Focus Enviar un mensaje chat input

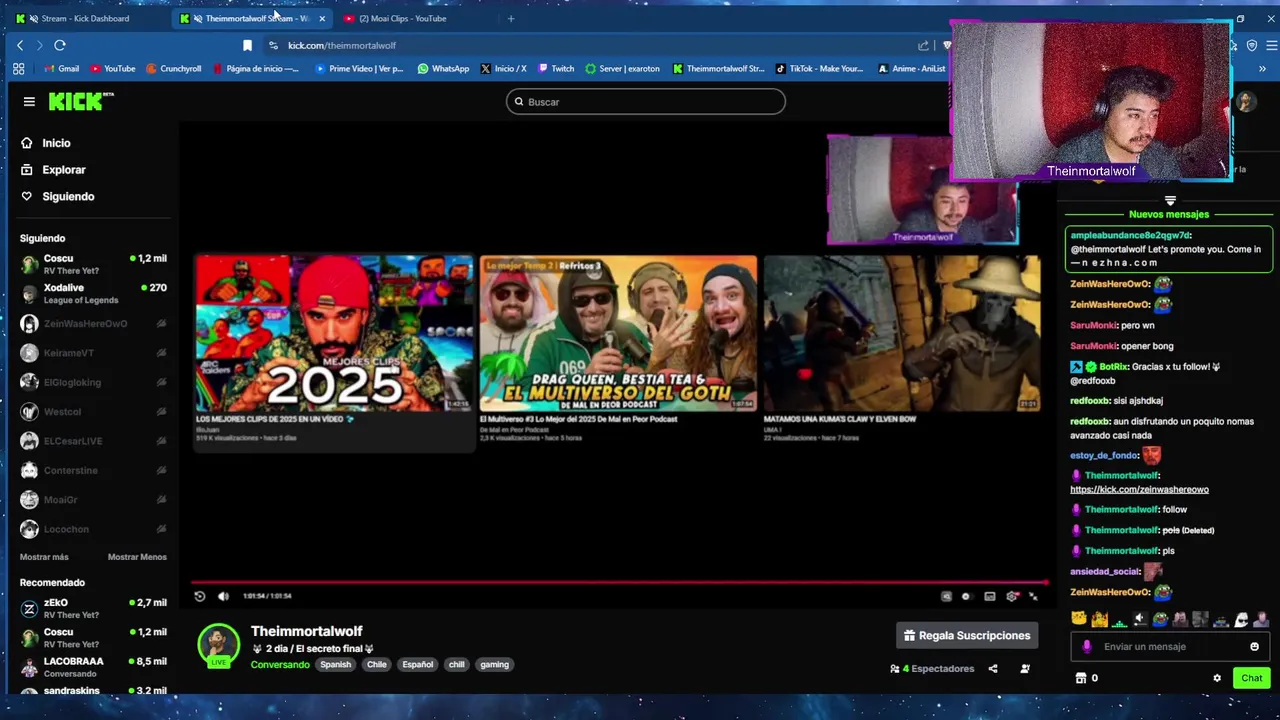1168,647
